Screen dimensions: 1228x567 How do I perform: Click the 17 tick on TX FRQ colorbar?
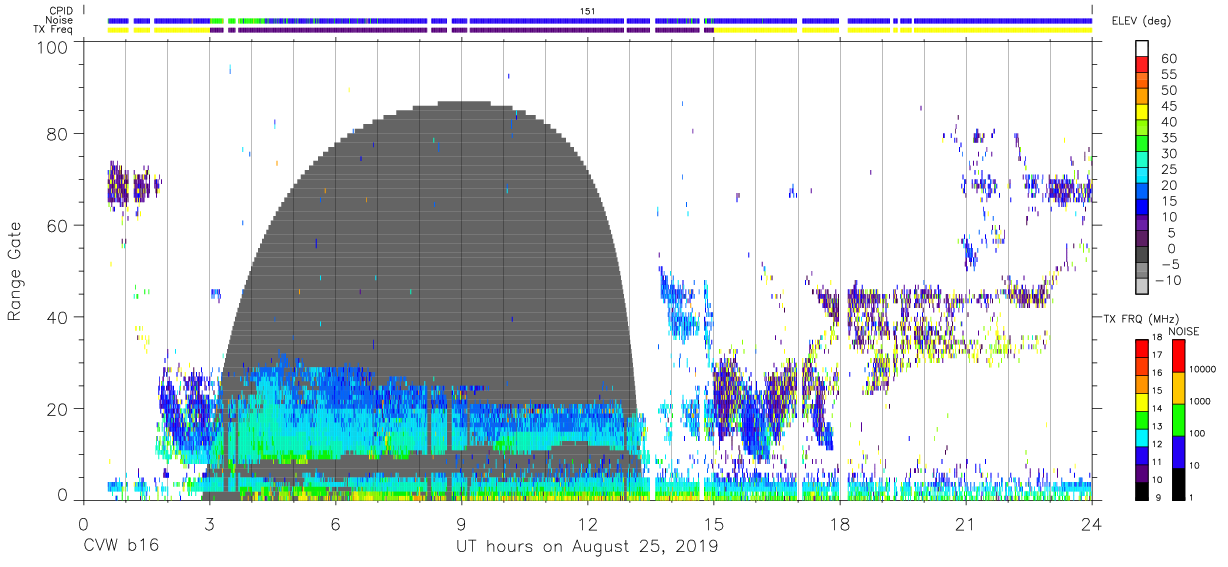pyautogui.click(x=1159, y=355)
